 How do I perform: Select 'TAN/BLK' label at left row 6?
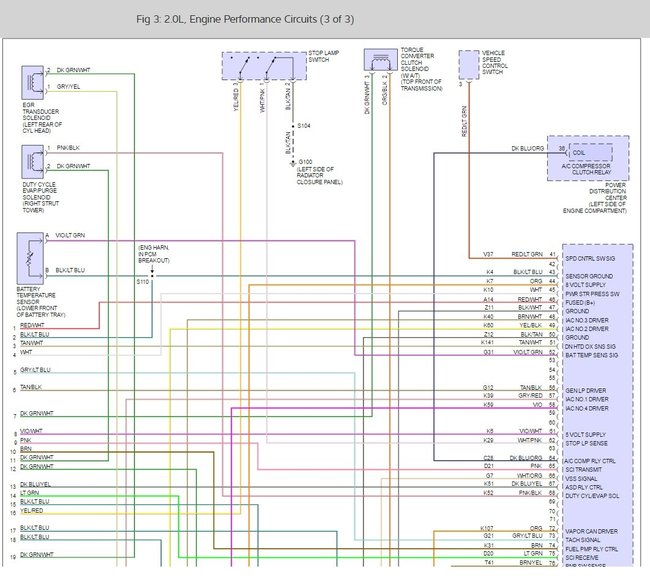[x=31, y=387]
